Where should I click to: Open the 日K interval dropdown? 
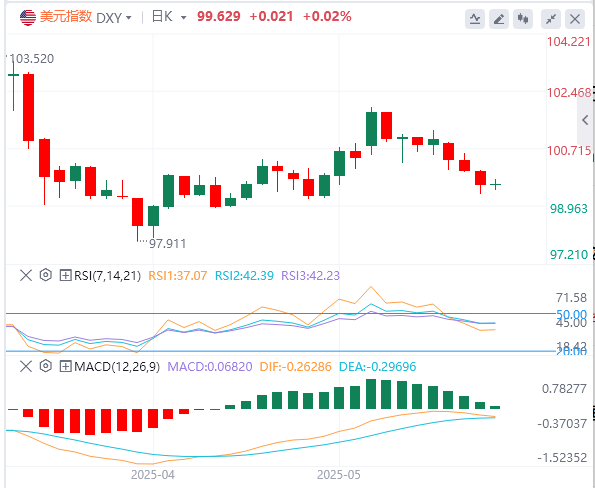click(168, 17)
